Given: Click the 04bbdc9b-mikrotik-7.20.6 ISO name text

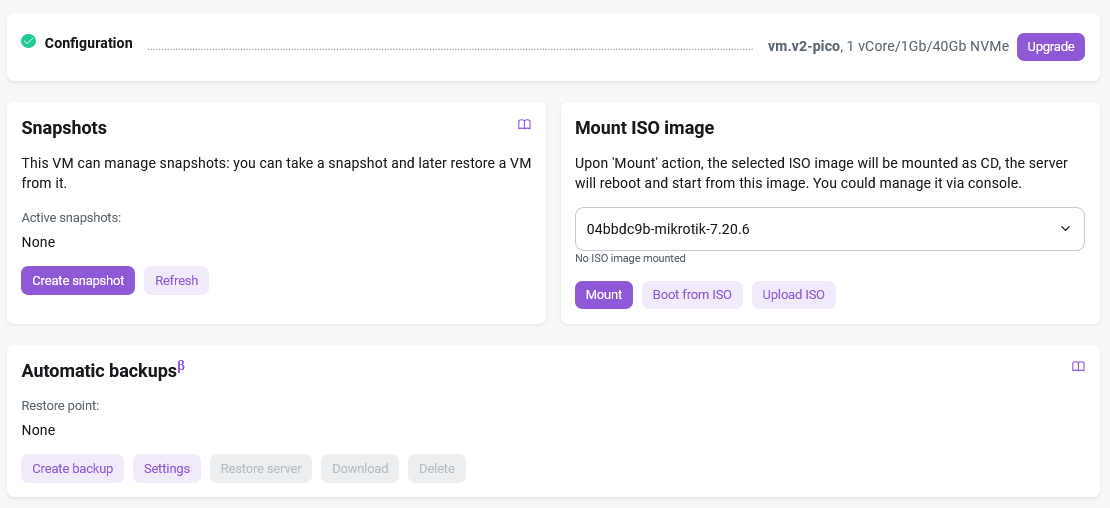Looking at the screenshot, I should [x=668, y=229].
